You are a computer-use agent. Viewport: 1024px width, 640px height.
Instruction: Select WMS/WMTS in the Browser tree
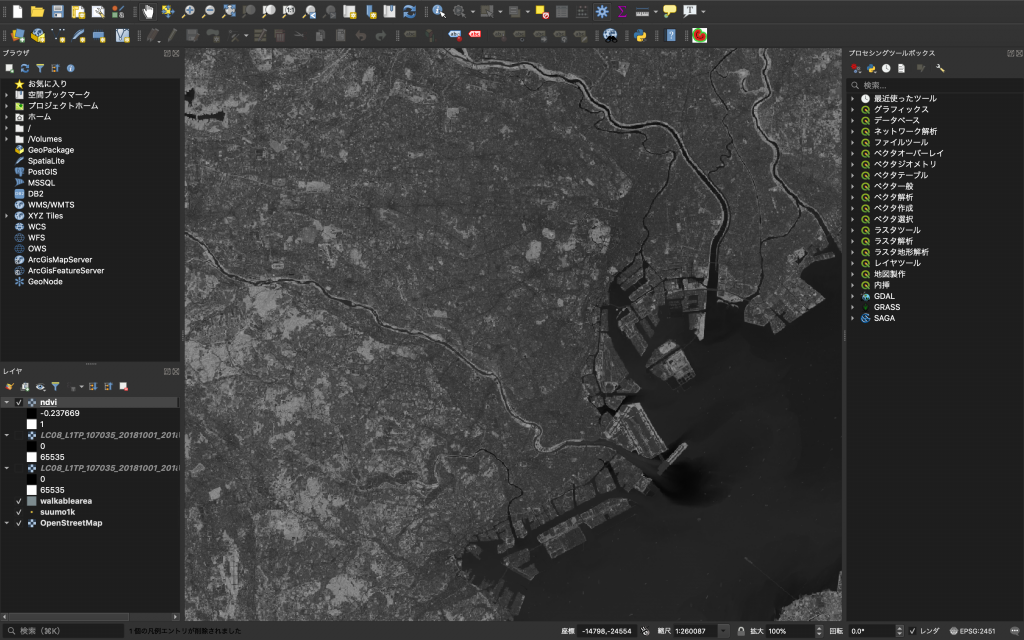coord(51,205)
